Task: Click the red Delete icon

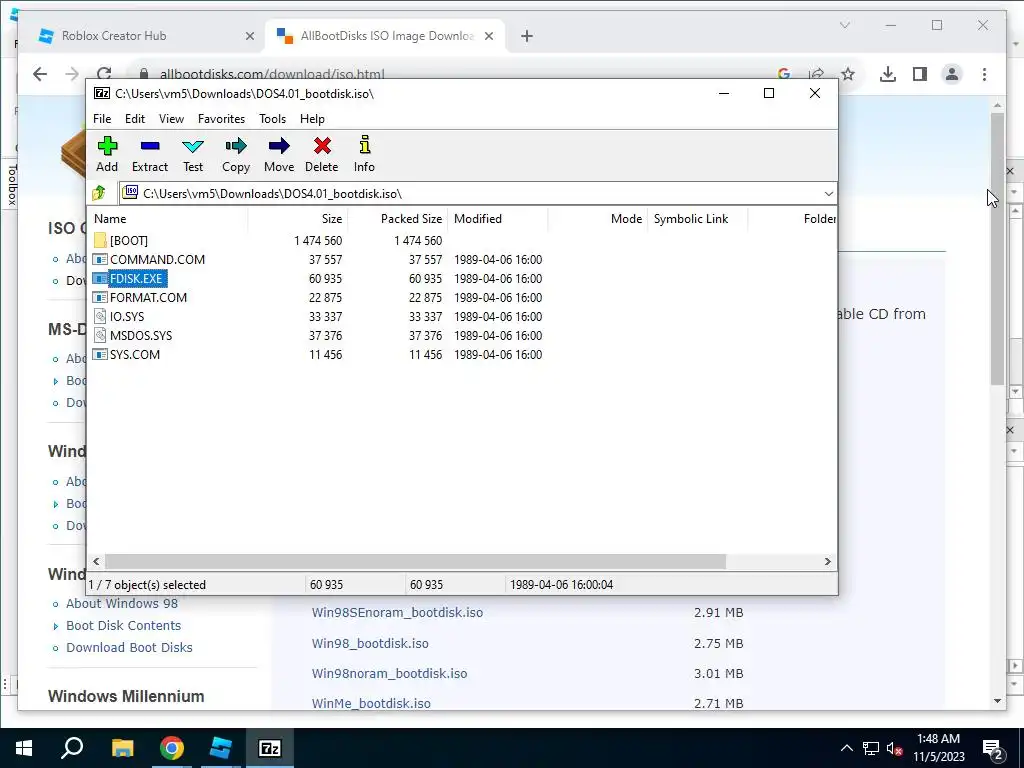Action: pyautogui.click(x=322, y=146)
